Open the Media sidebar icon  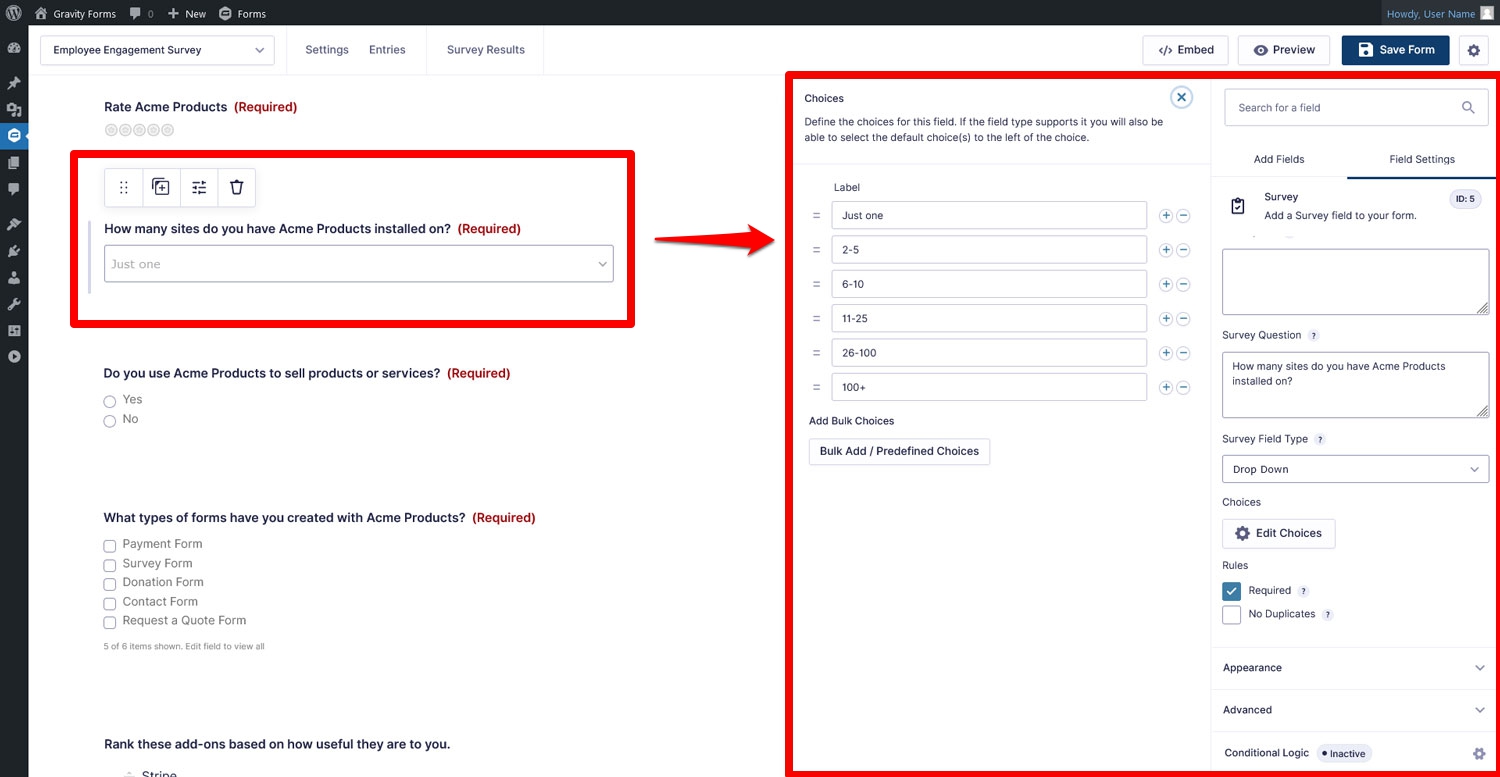click(x=14, y=109)
